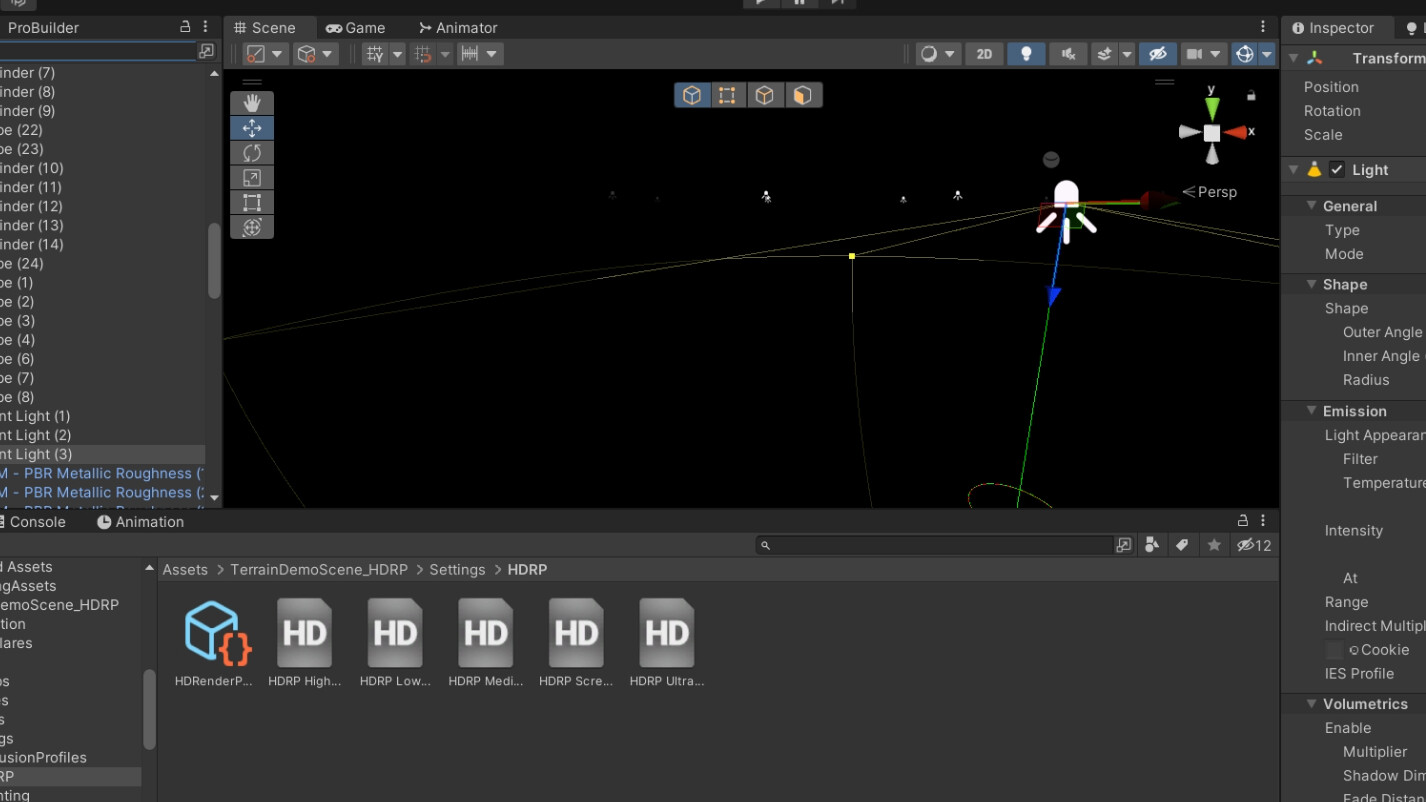Select the Scale tool
1426x802 pixels.
pyautogui.click(x=252, y=177)
